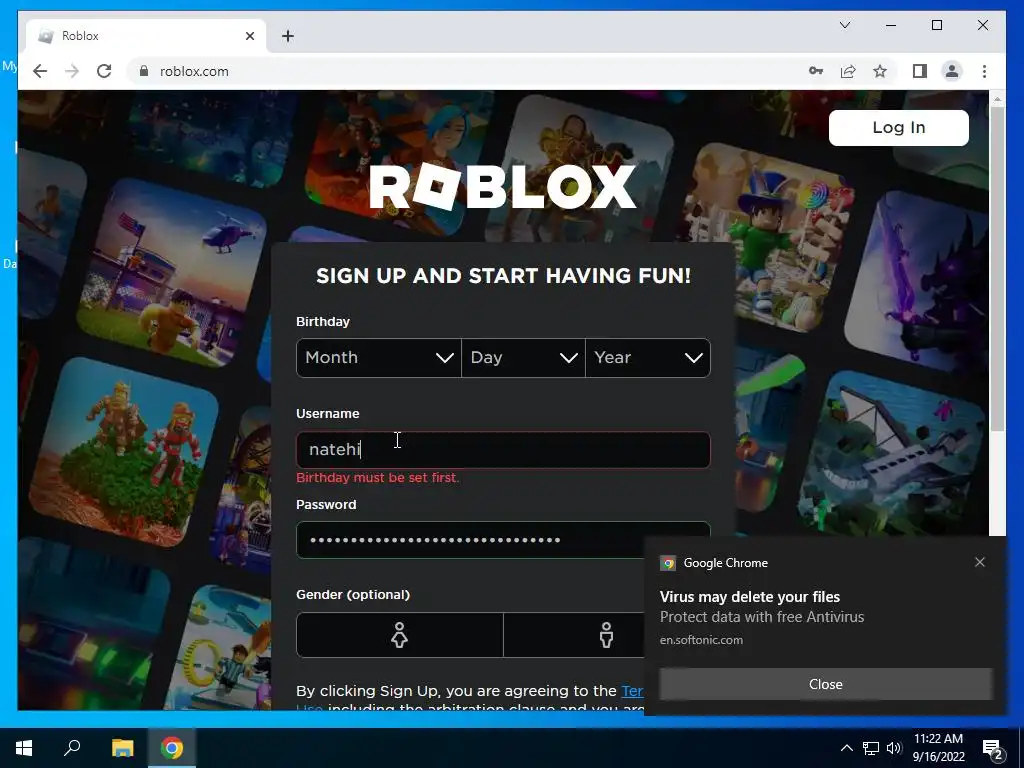Screen dimensions: 1024x768
Task: Open Chrome's three-dot menu
Action: (x=984, y=71)
